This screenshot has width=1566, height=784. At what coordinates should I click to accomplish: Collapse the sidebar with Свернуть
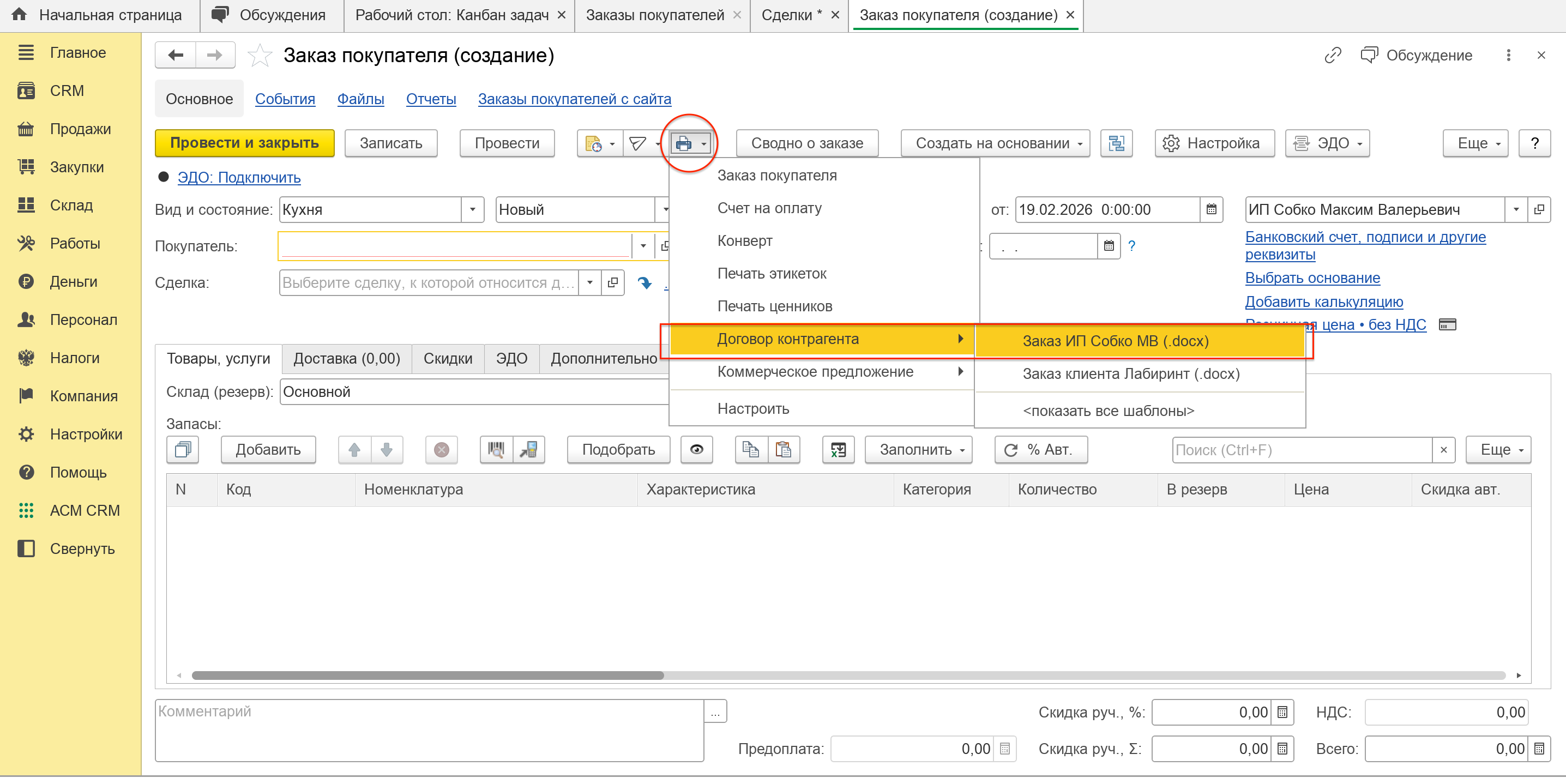pos(82,549)
